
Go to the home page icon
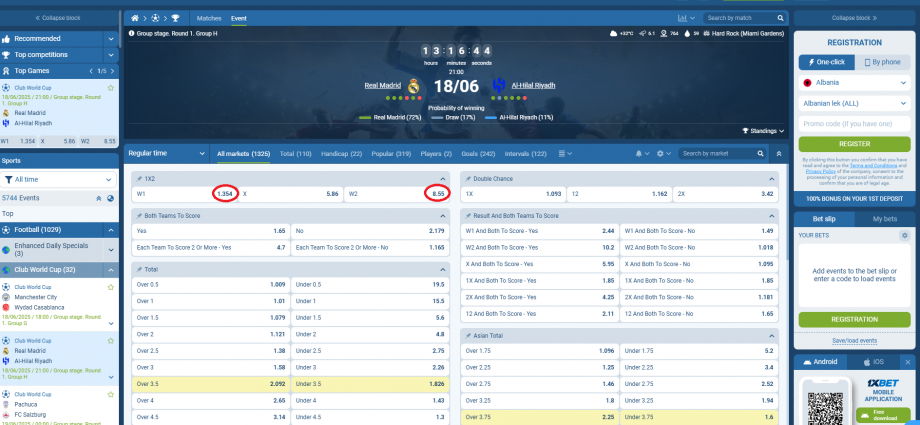(135, 18)
